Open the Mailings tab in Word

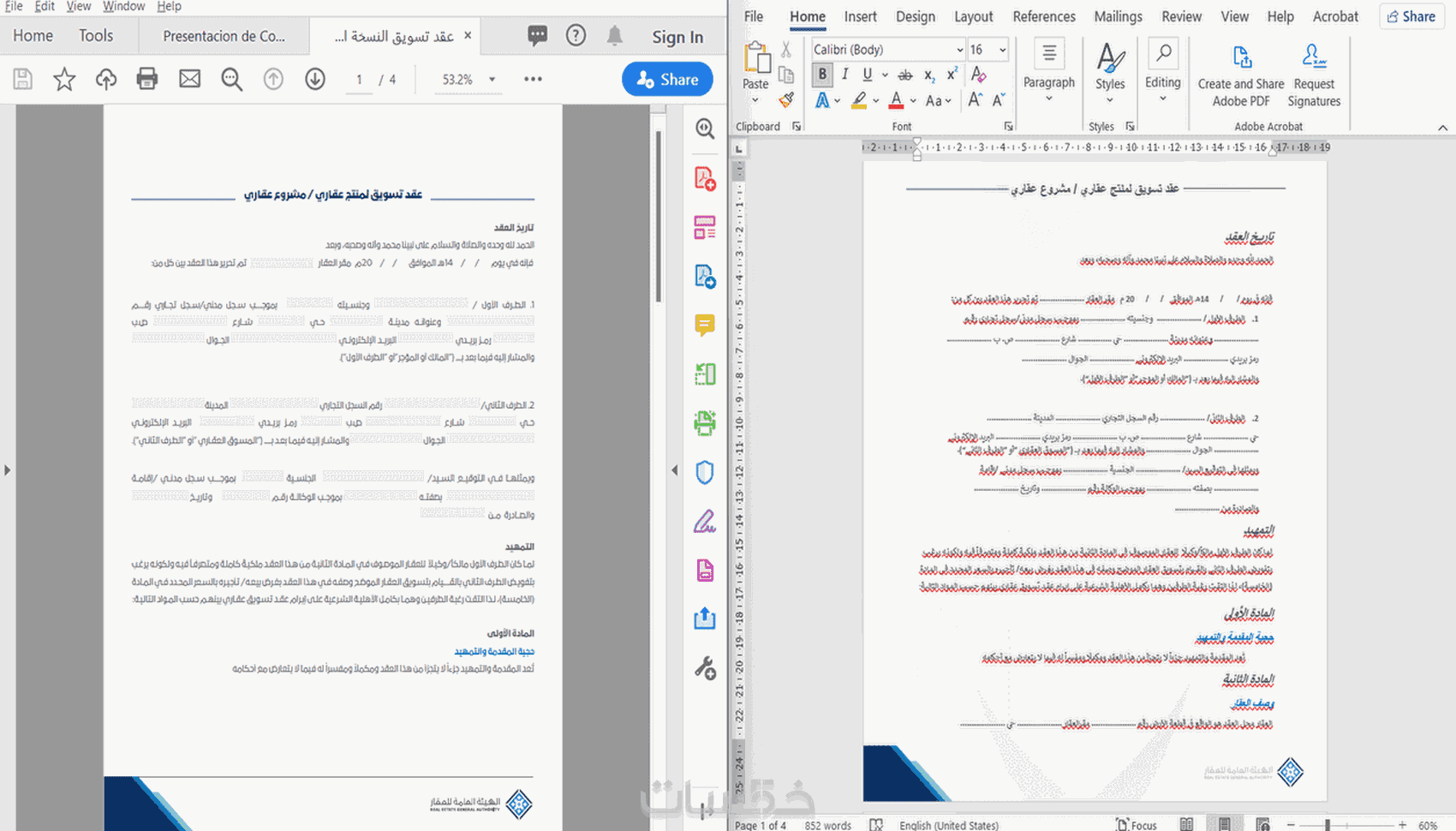point(1118,16)
